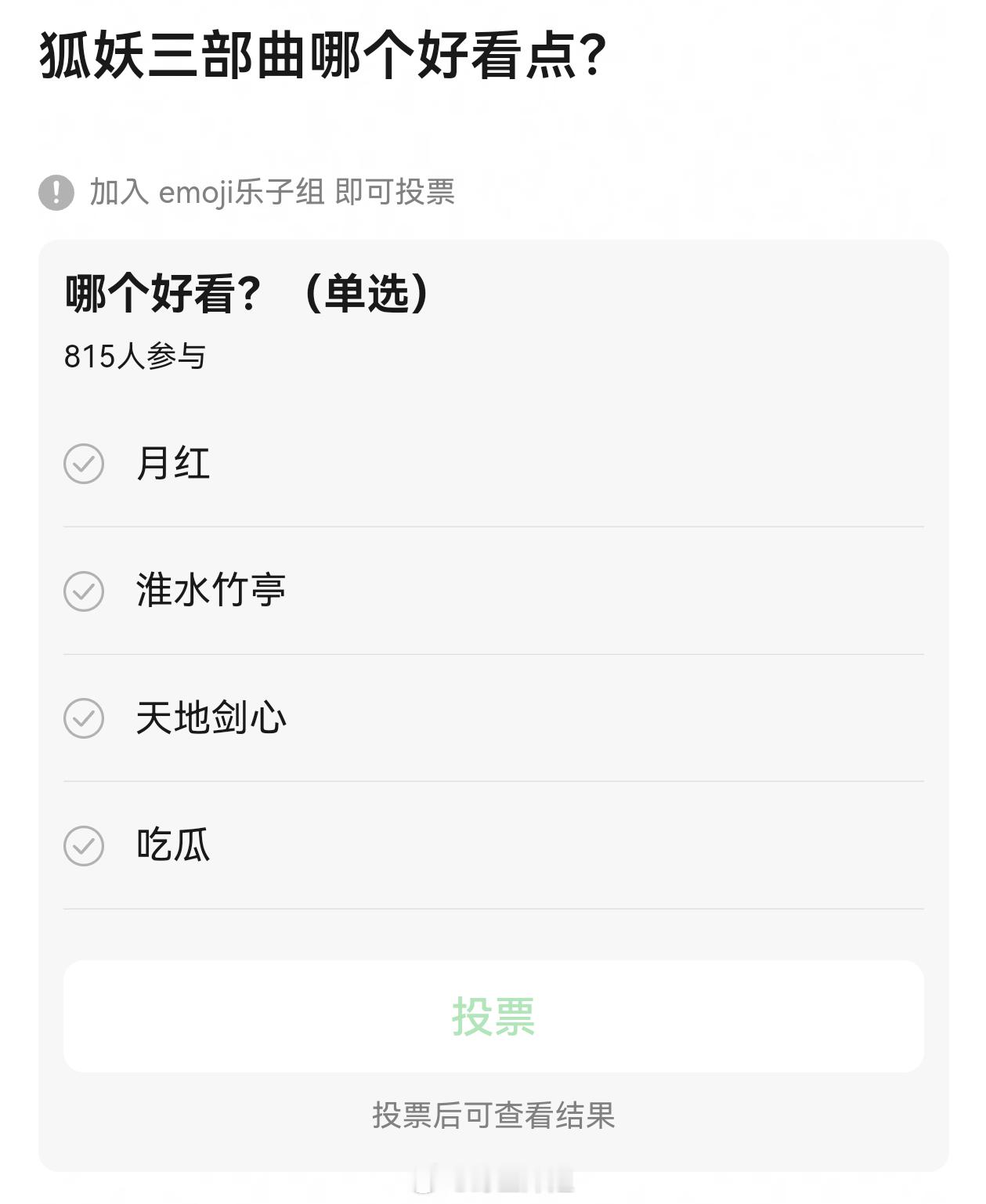The image size is (986, 1204).
Task: Select the 淮水竹亭 radio circle
Action: (84, 591)
